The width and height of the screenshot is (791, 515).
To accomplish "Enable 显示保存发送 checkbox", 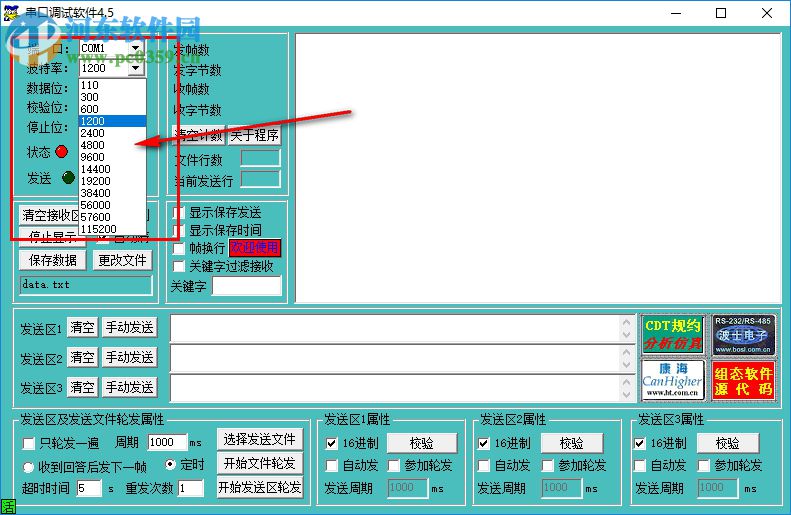I will [179, 213].
